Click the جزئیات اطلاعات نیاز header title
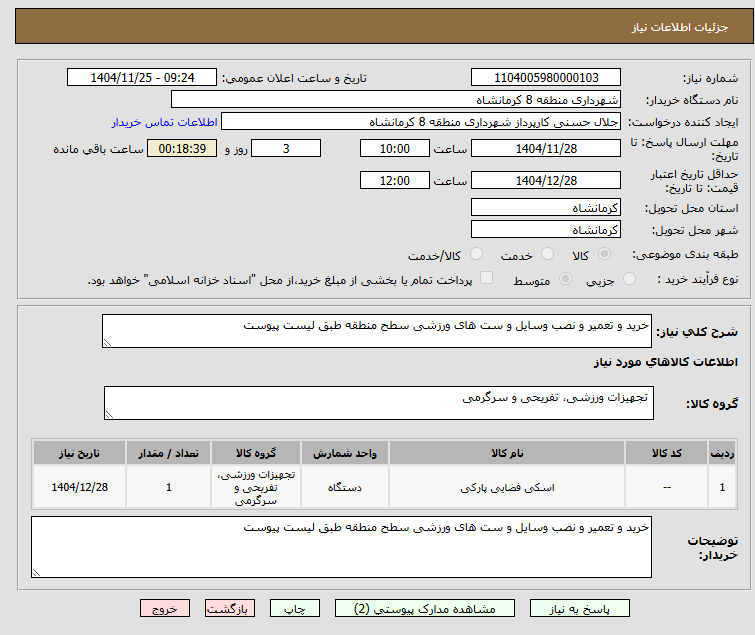755x635 pixels. 680,27
